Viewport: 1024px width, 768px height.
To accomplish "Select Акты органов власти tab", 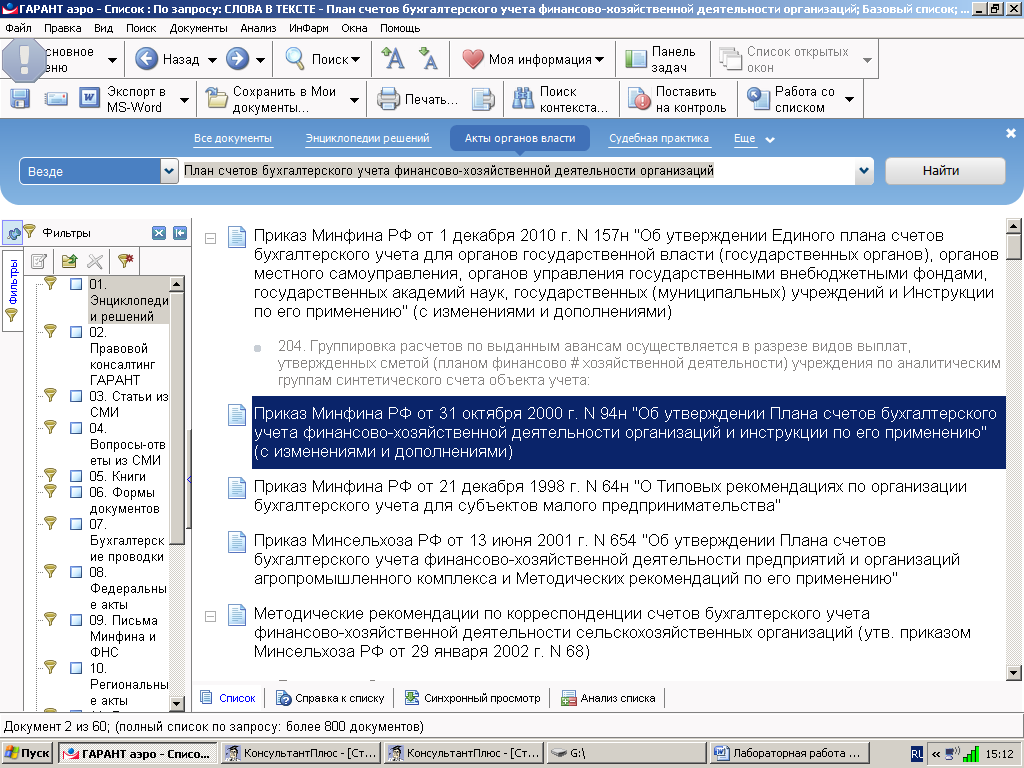I will pyautogui.click(x=520, y=138).
